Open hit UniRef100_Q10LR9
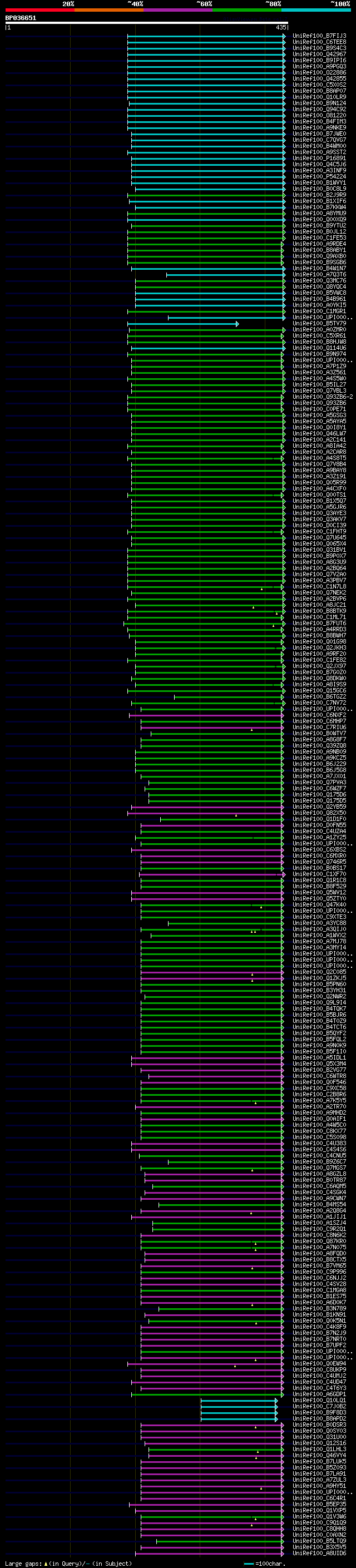The width and height of the screenshot is (356, 1568). point(319,97)
